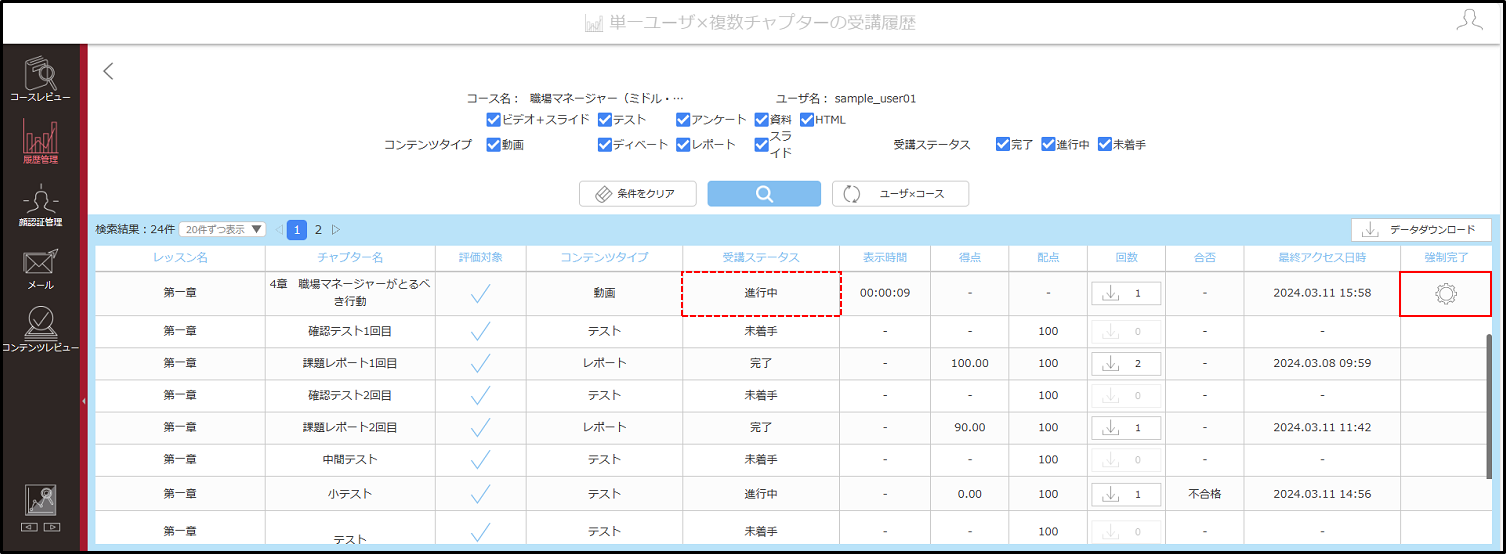Click the score 90.00 cell
The image size is (1506, 554).
pos(969,427)
